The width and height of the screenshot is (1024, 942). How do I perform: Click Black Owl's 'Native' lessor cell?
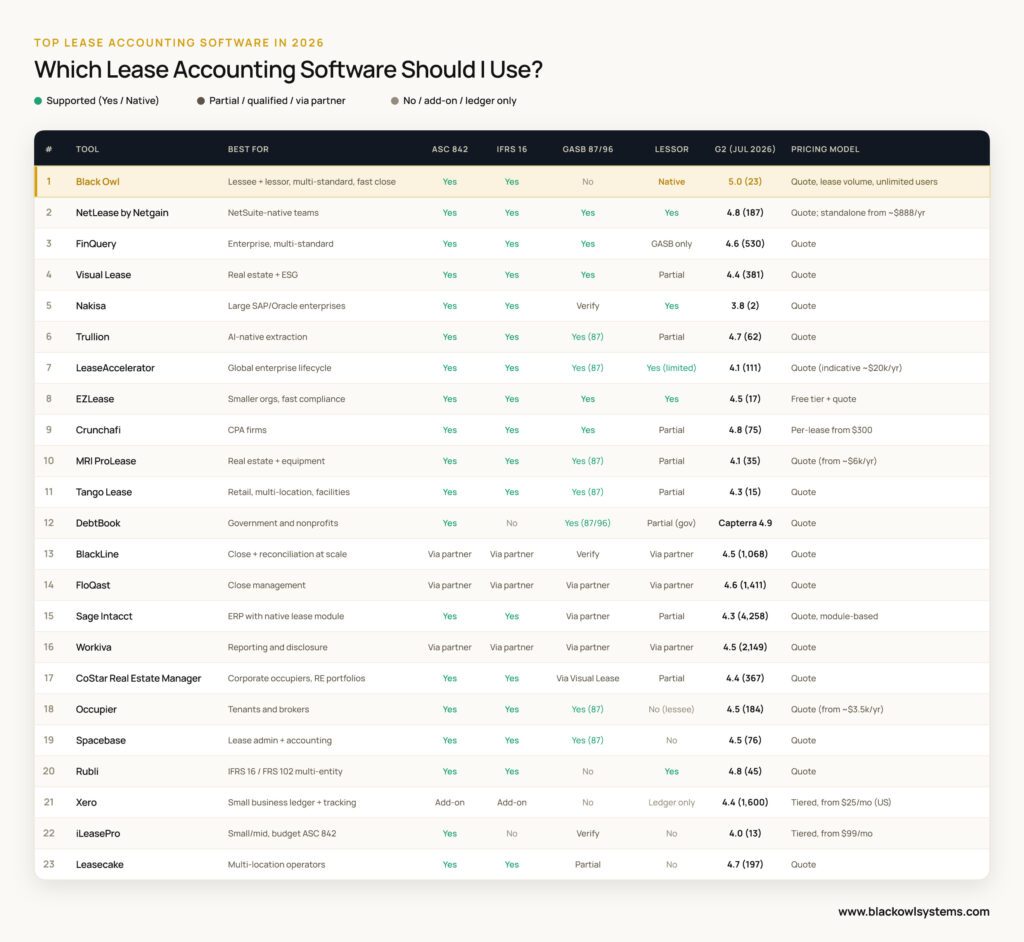point(671,182)
